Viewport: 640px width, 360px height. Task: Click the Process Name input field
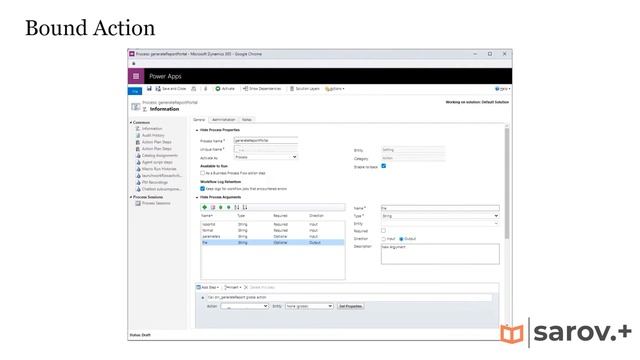(266, 140)
